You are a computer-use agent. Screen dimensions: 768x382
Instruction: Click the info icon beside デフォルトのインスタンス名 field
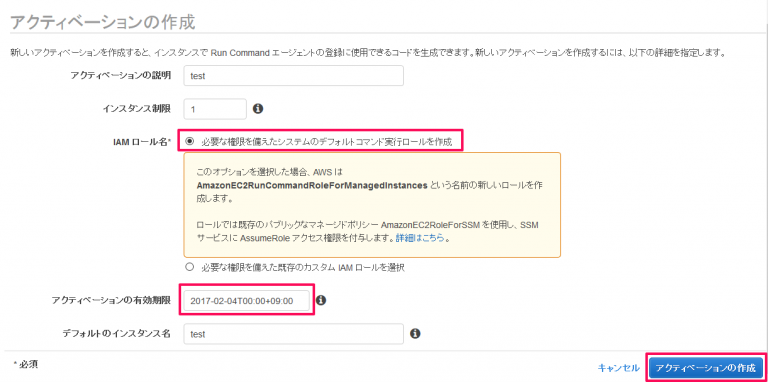(415, 334)
